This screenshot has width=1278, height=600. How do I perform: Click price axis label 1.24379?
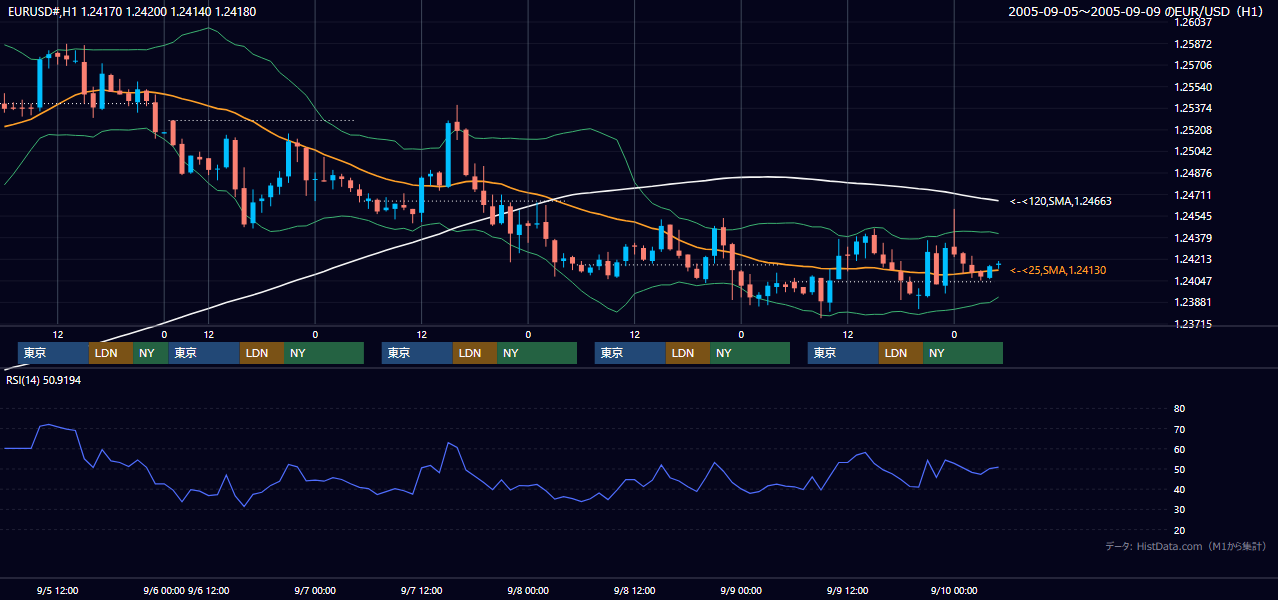pyautogui.click(x=1193, y=238)
